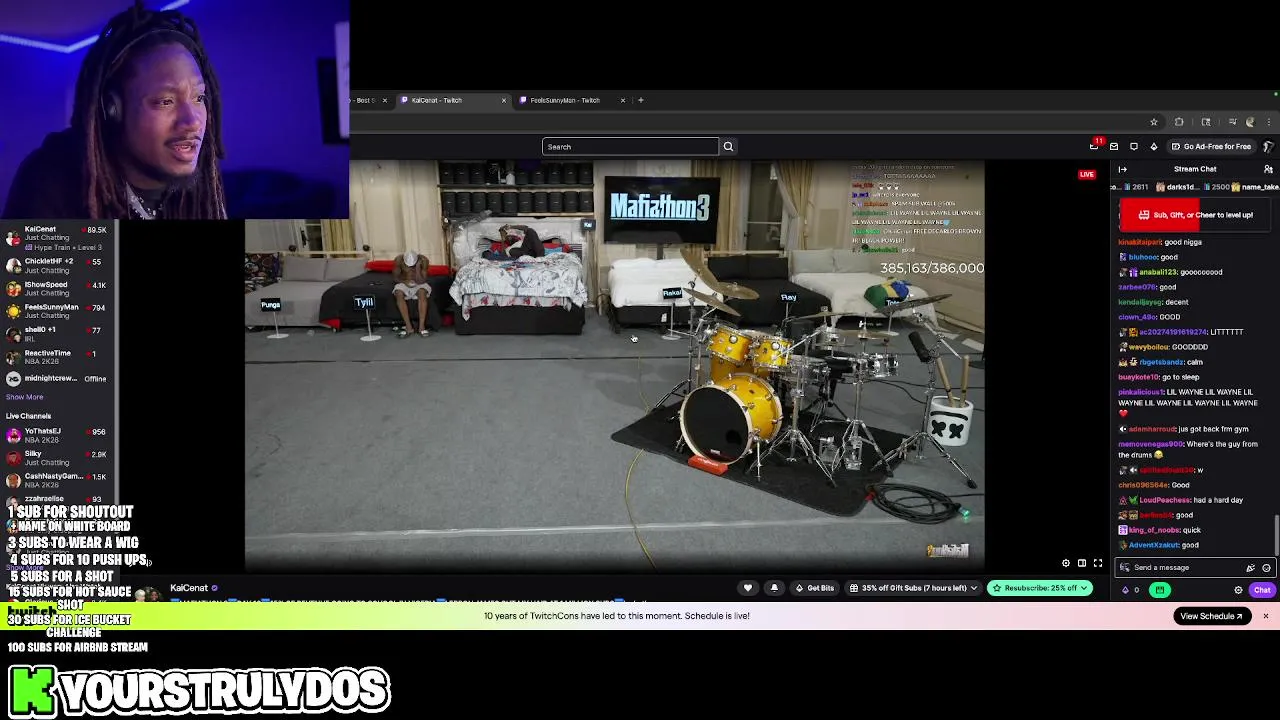Open IShowSpeed channel in sidebar
Viewport: 1280px width, 720px height.
point(56,289)
